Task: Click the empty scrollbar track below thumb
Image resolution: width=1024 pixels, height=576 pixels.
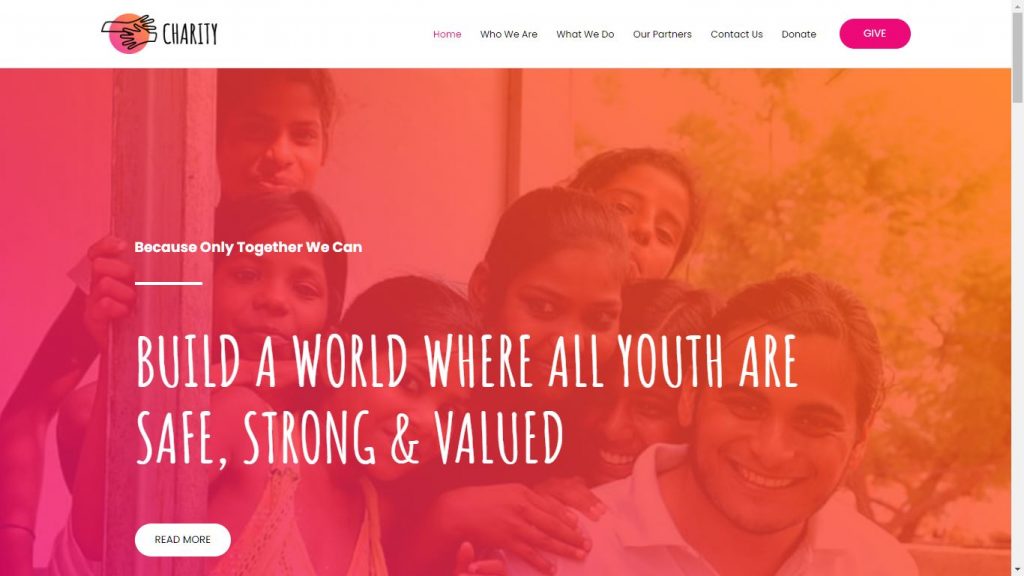Action: point(1017,334)
